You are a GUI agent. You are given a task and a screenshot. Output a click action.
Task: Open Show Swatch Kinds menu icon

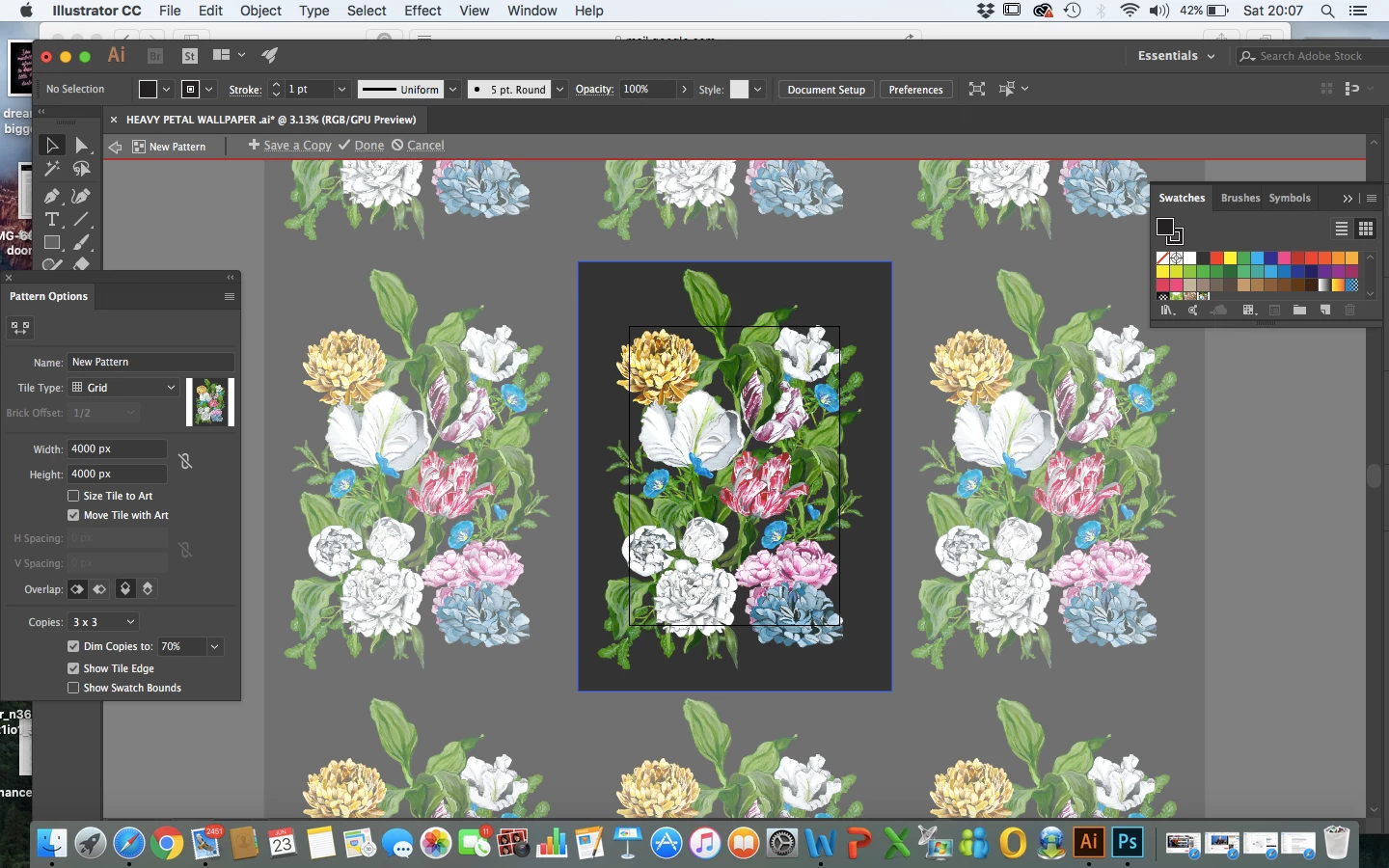[x=1248, y=311]
